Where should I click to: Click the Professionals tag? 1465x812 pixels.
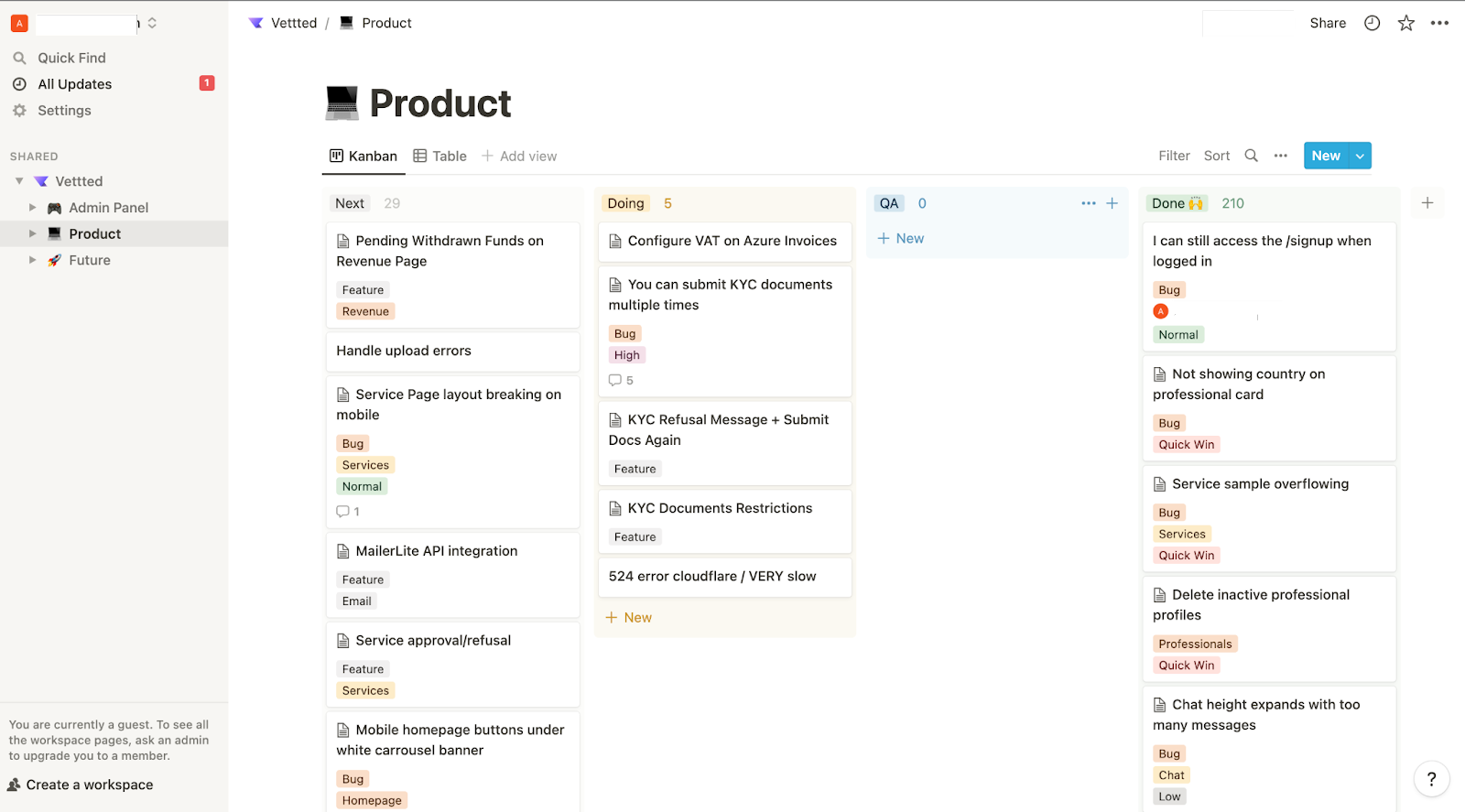click(x=1195, y=644)
